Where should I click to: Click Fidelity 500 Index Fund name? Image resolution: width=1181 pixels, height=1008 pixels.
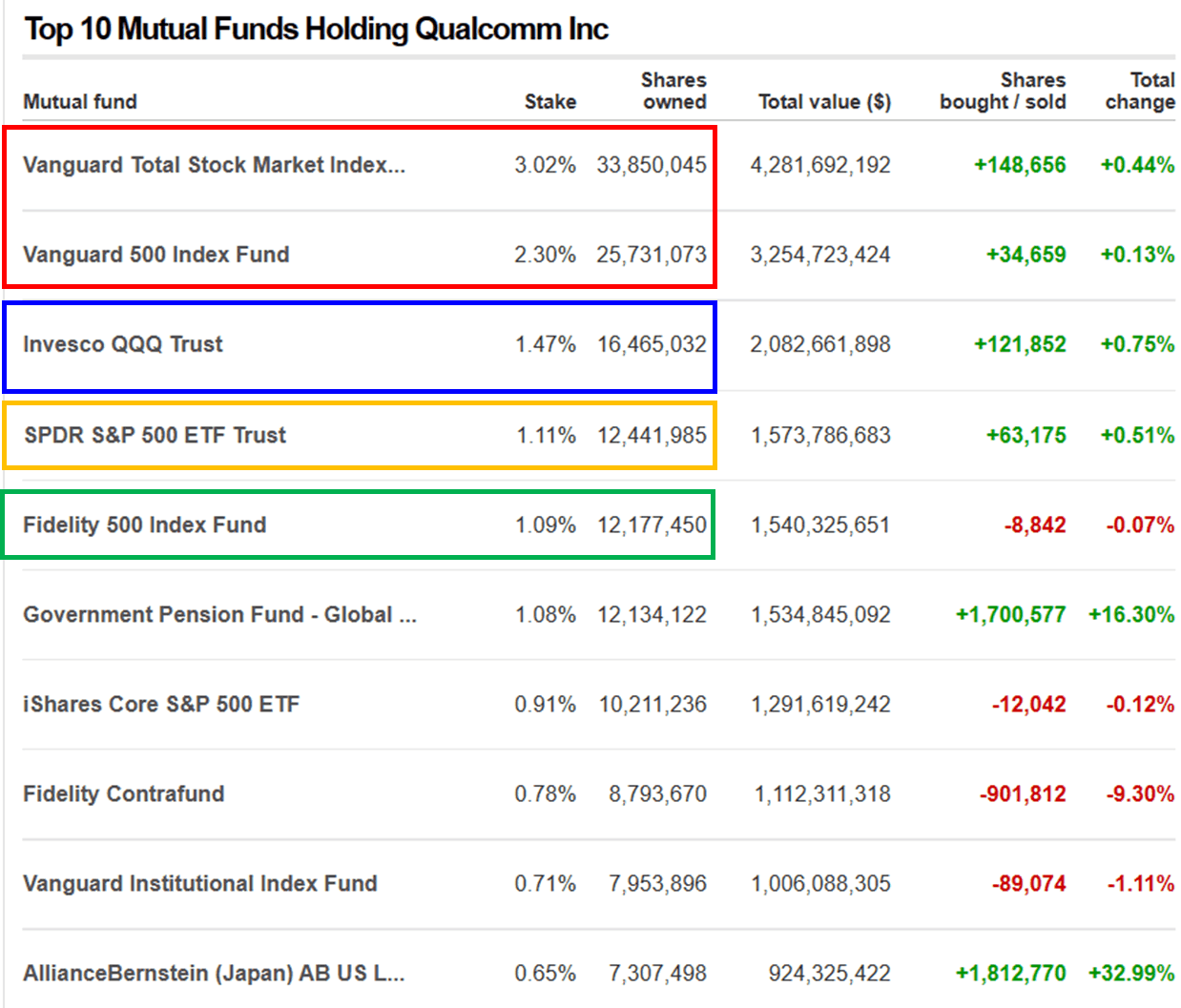[x=145, y=525]
